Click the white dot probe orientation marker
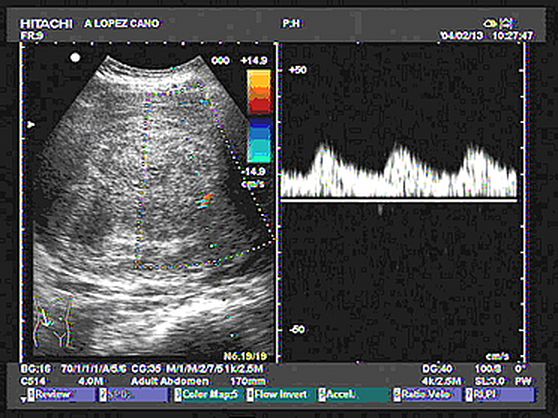Screen dimensions: 558x418 (x=75, y=58)
